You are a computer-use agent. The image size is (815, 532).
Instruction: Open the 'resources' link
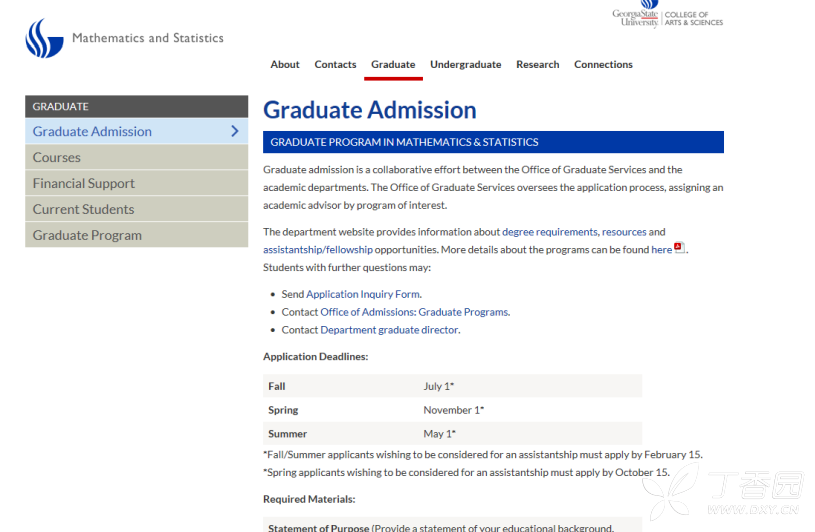point(624,232)
